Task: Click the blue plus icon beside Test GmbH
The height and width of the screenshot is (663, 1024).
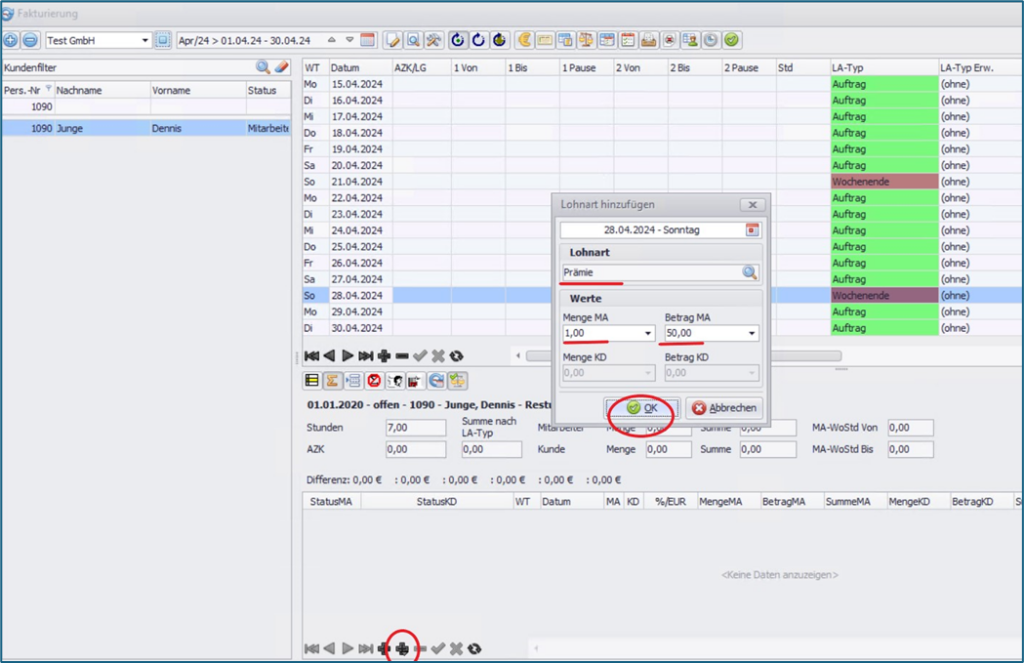Action: pos(10,40)
